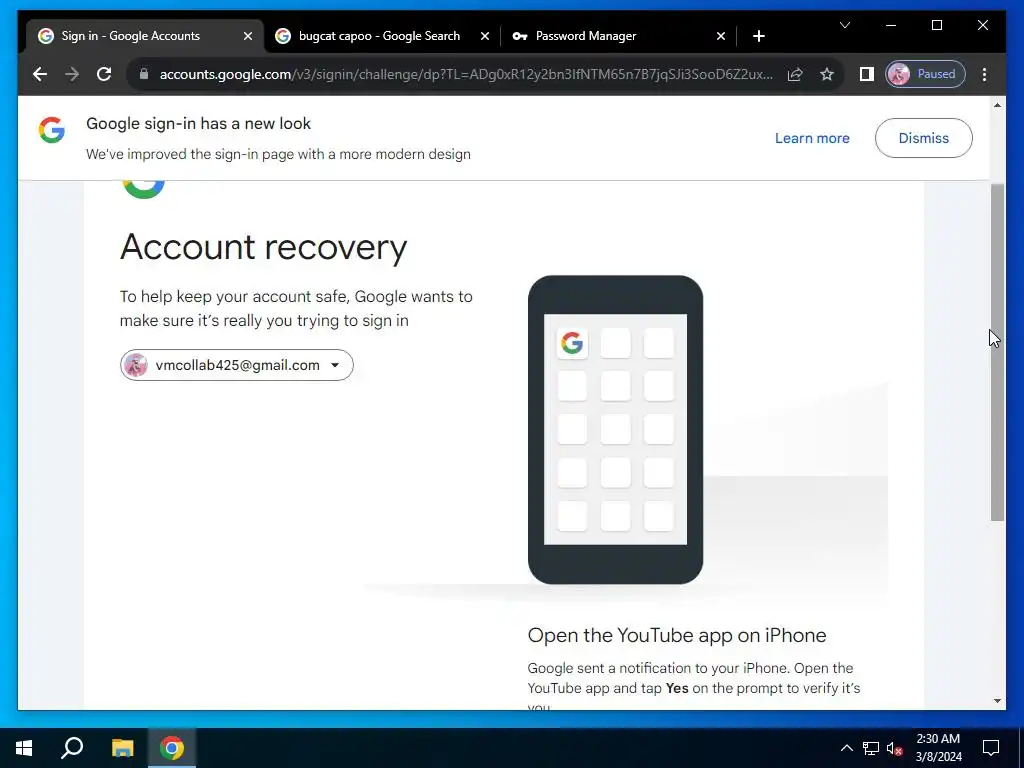
Task: Click the Google app icon on phone illustration
Action: tap(572, 343)
